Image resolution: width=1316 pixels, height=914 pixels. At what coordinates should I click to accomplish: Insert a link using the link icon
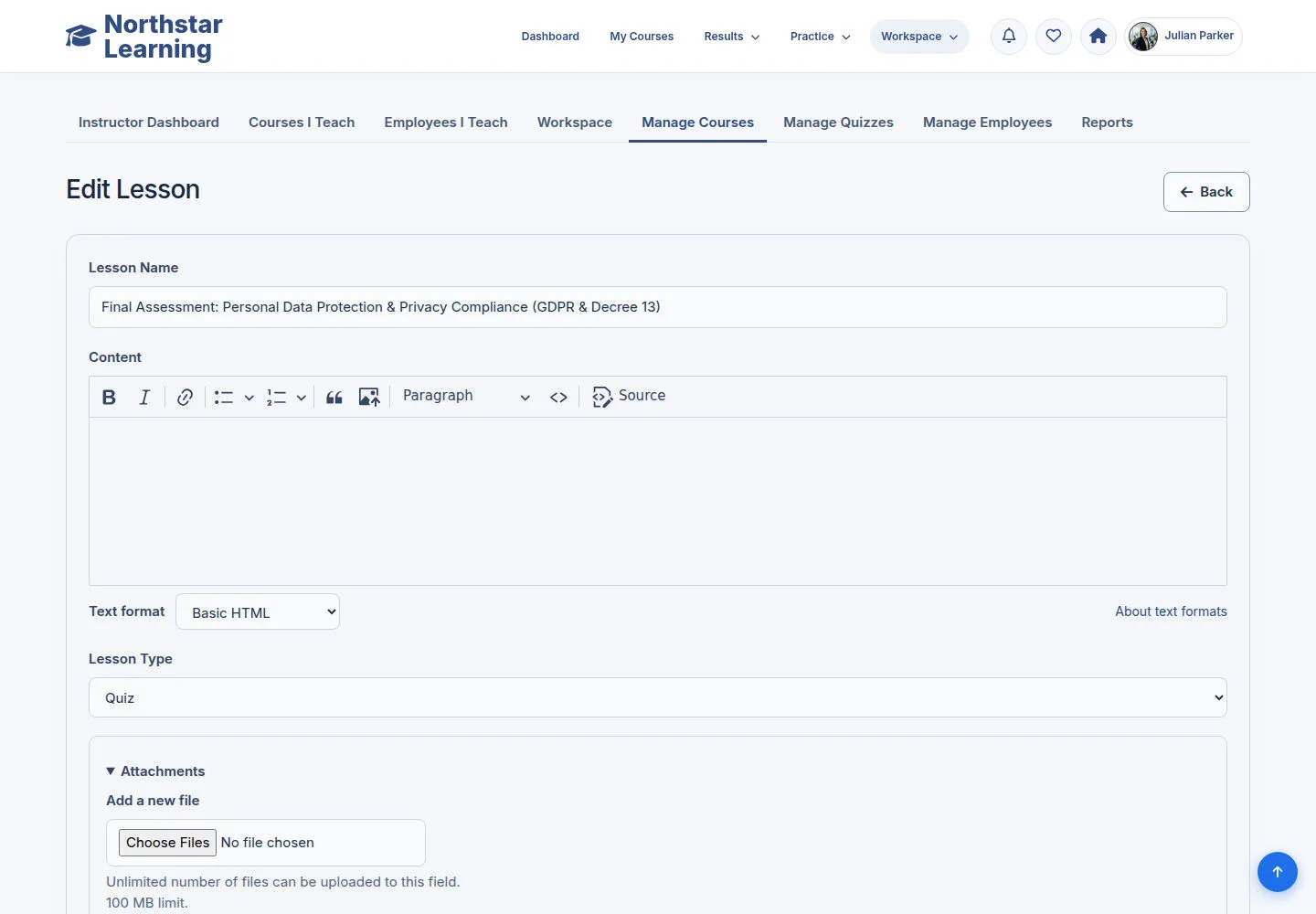185,397
